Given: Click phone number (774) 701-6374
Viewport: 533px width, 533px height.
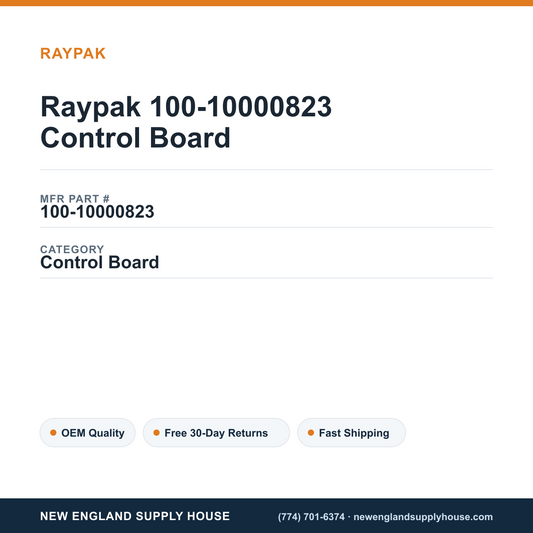Looking at the screenshot, I should click(311, 517).
